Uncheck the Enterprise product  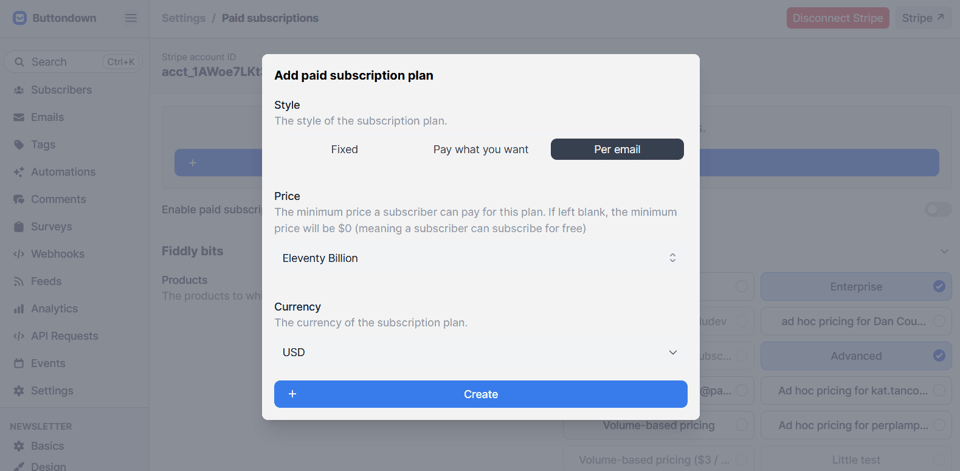click(939, 286)
